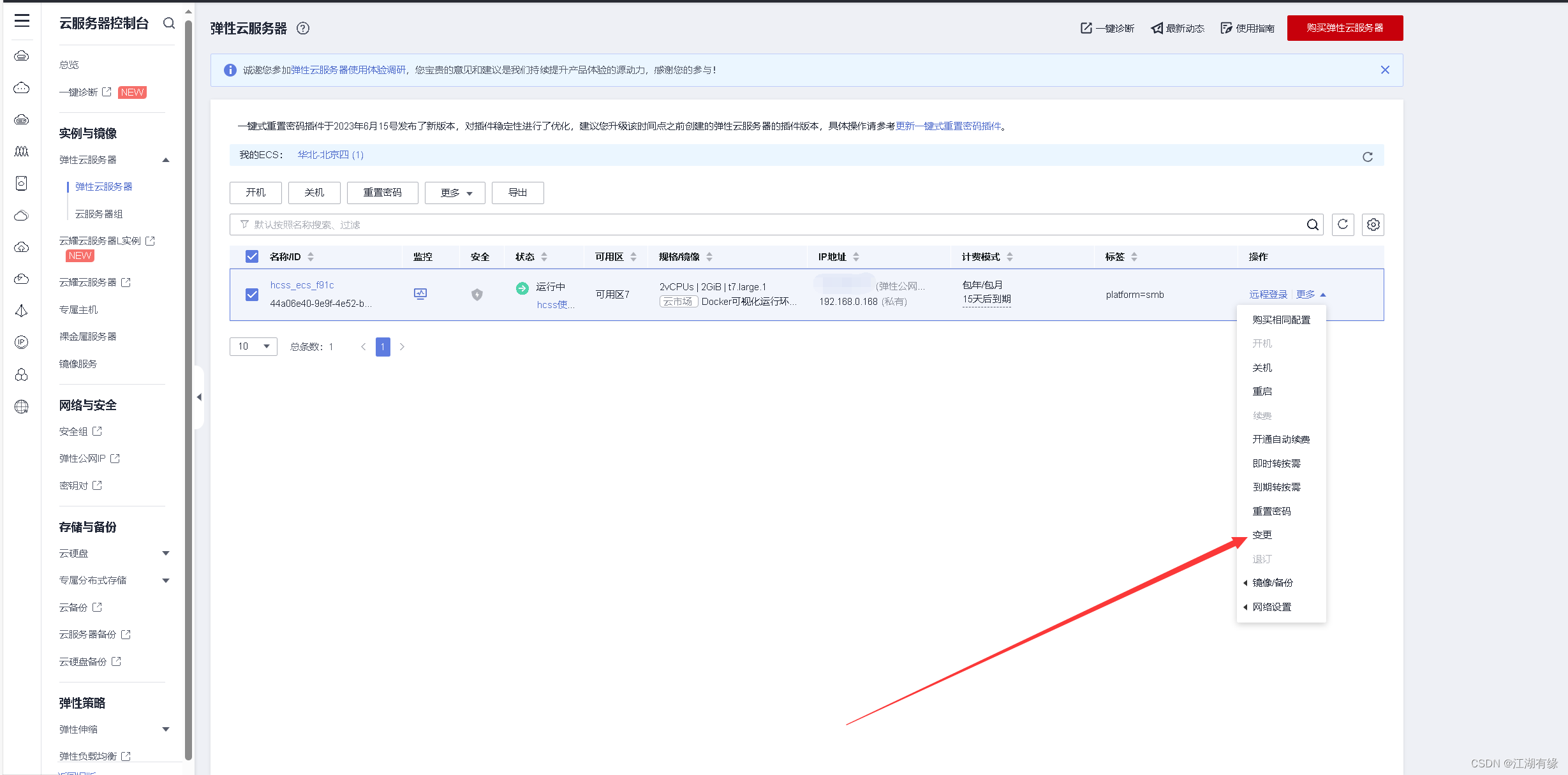This screenshot has height=775, width=1568.
Task: Collapse the 弹性云服务器 sidebar group
Action: [x=166, y=159]
